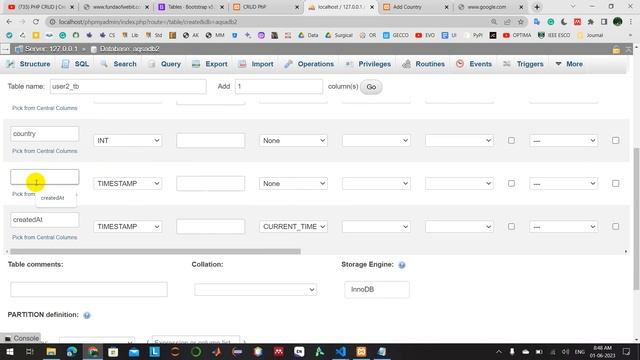Tick the Null checkbox in country row

point(511,140)
